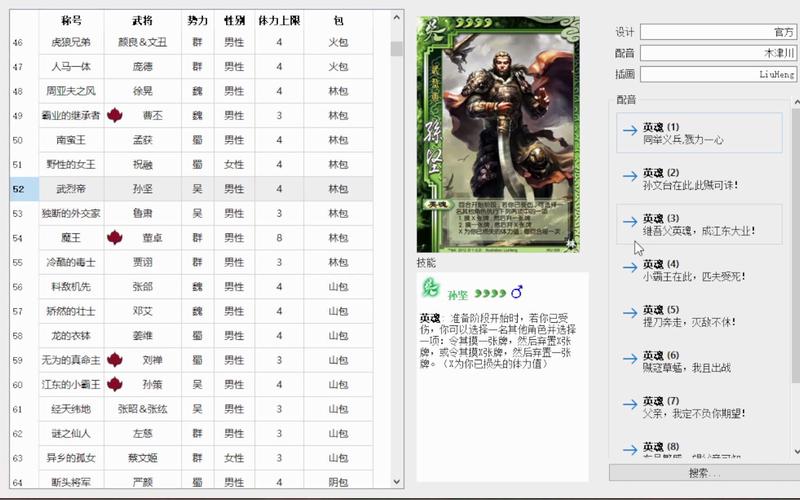The height and width of the screenshot is (500, 800).
Task: Open the 孙坚 general card image
Action: [x=498, y=135]
